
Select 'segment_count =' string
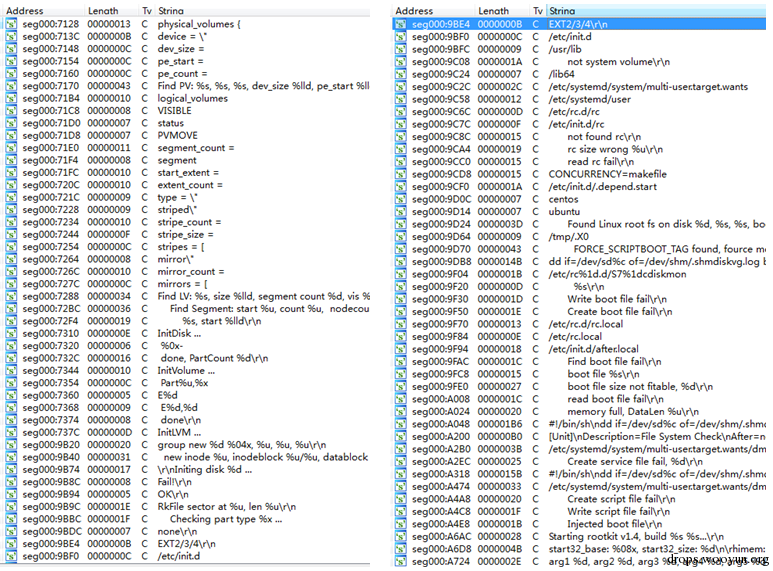coord(196,148)
